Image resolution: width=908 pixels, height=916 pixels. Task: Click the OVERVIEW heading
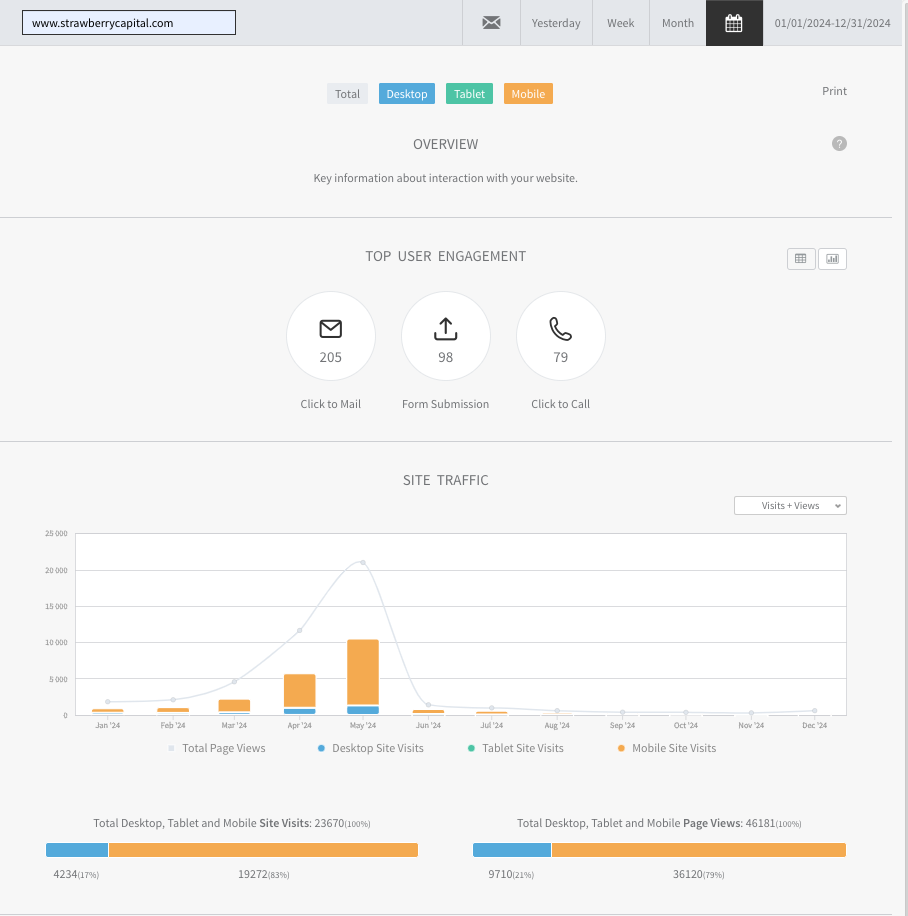point(446,144)
